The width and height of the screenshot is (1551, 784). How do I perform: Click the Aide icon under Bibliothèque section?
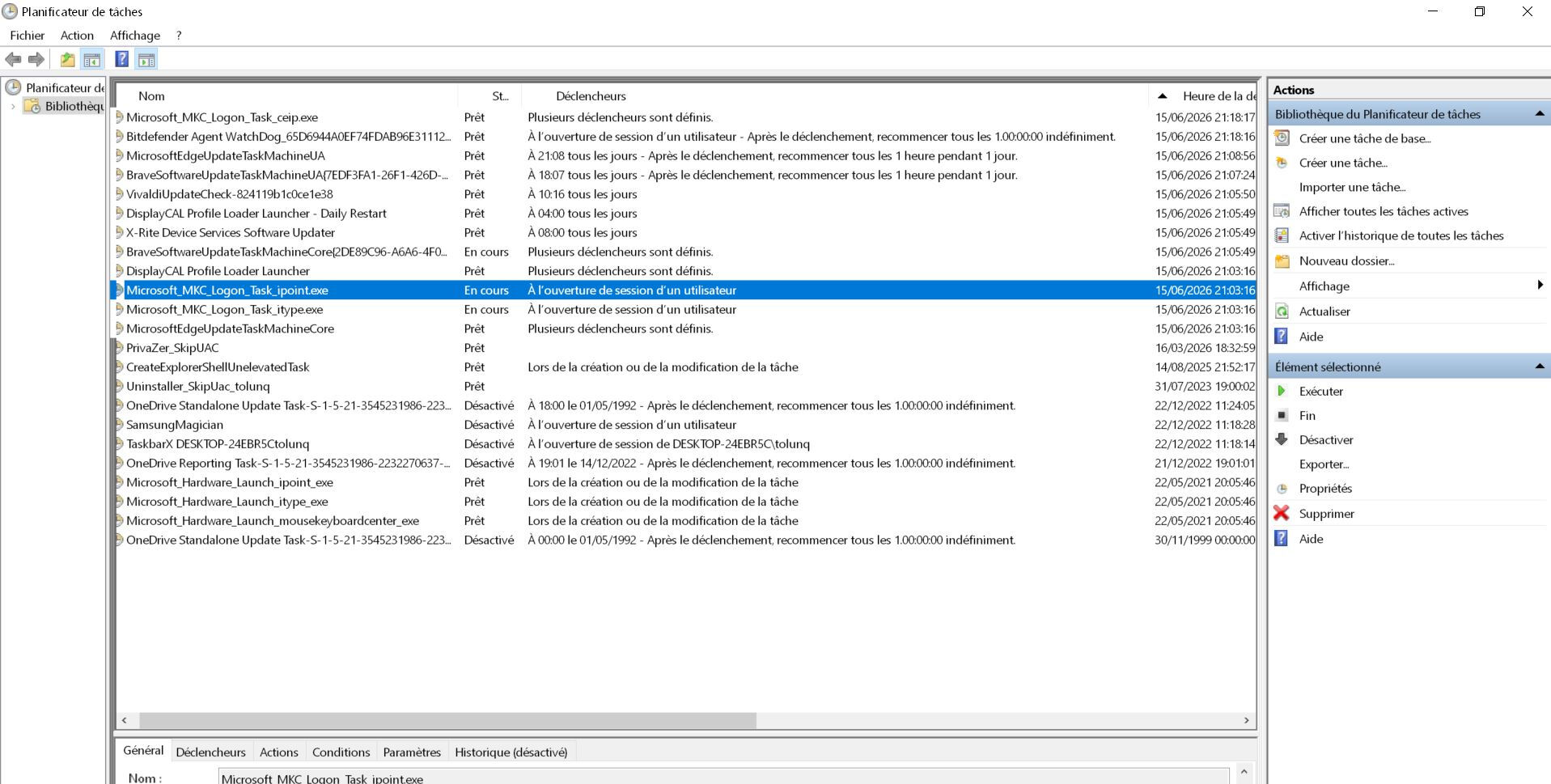pyautogui.click(x=1282, y=337)
